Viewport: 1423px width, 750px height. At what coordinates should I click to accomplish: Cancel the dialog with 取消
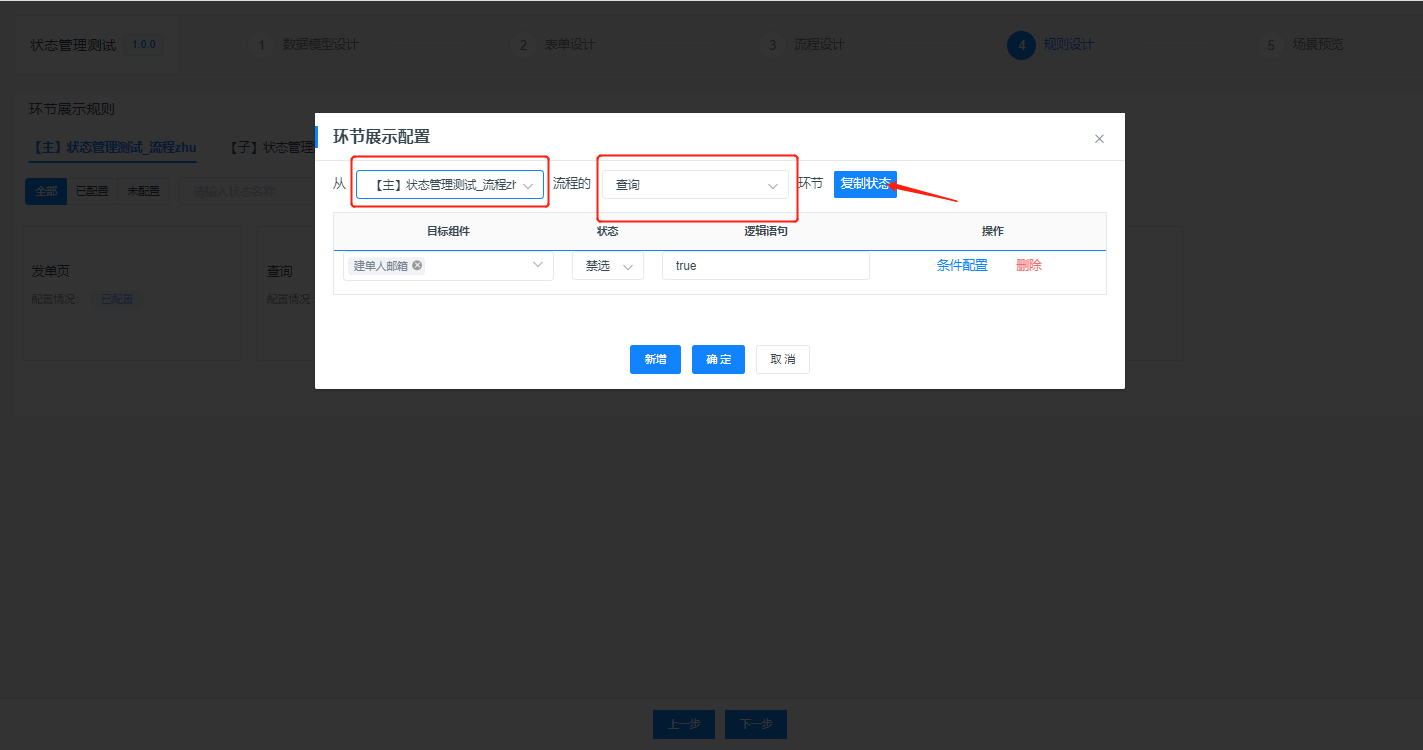pyautogui.click(x=783, y=359)
